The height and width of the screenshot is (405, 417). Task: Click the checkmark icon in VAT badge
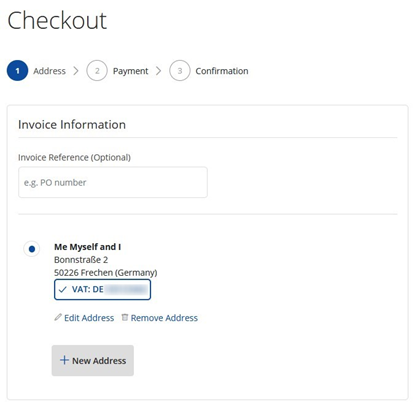[x=62, y=290]
